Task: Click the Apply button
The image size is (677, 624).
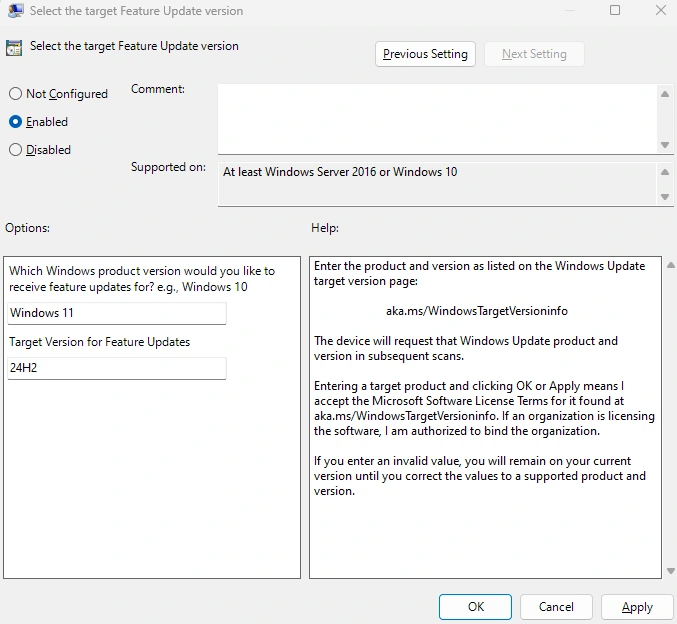Action: [x=637, y=607]
